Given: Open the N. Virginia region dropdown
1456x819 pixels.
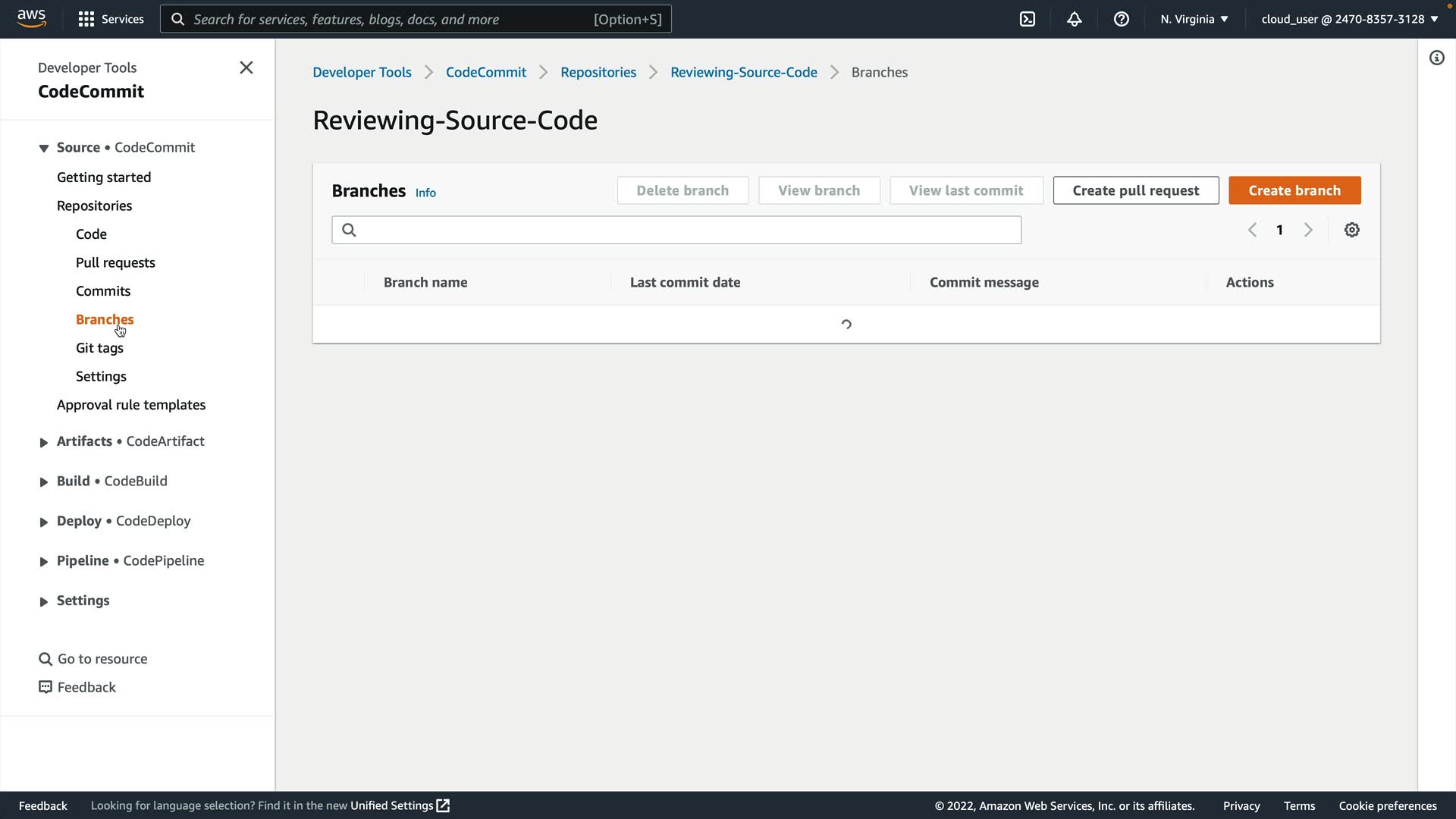Looking at the screenshot, I should (x=1194, y=19).
